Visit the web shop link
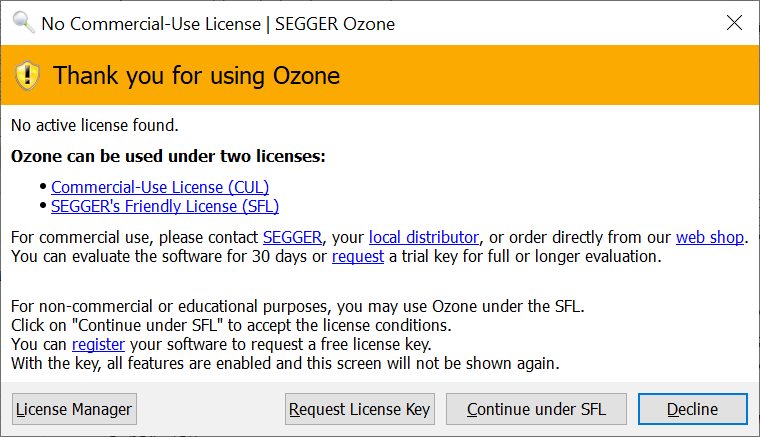The image size is (760, 437). point(710,238)
